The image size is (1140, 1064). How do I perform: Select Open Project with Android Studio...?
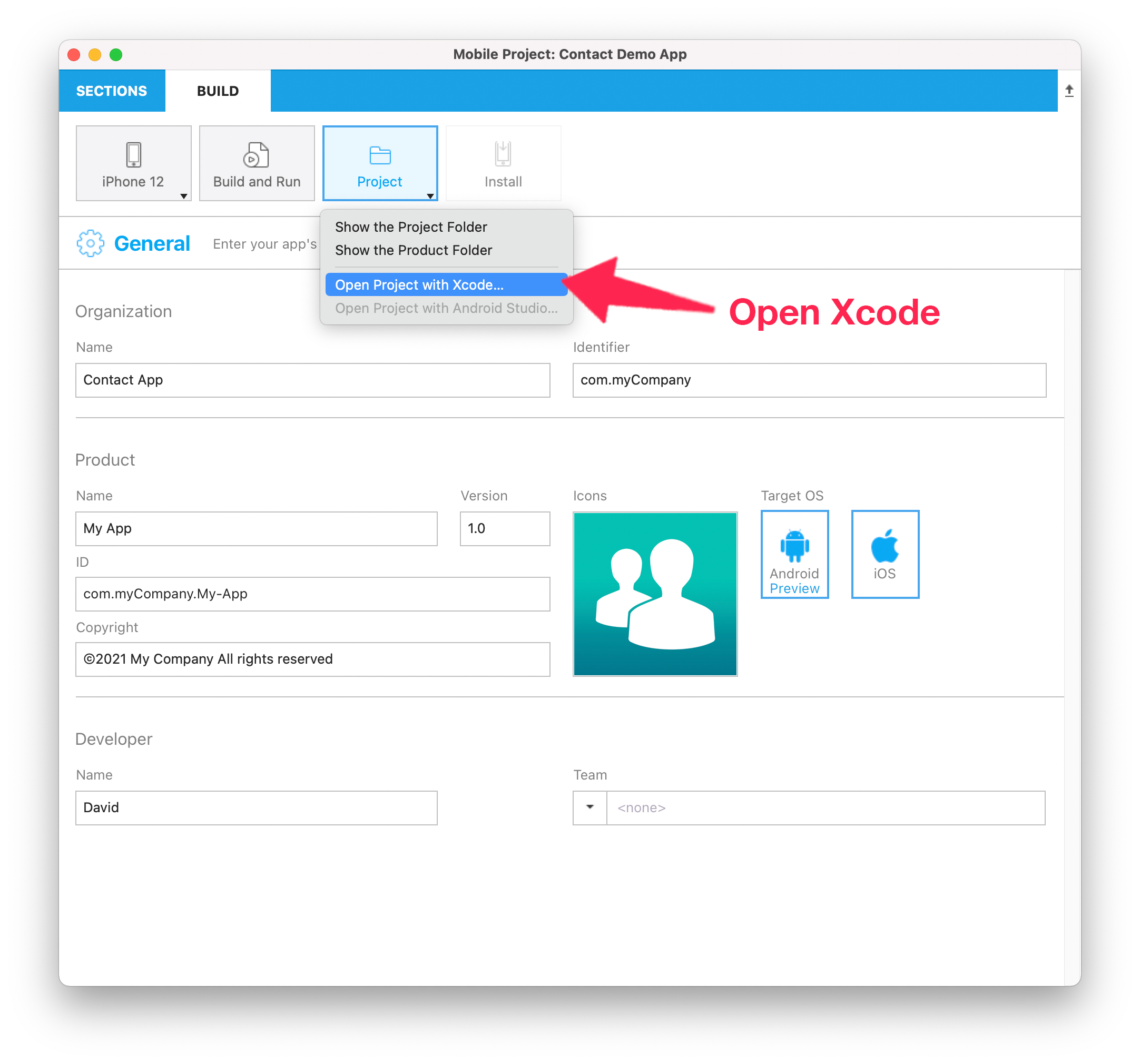point(446,308)
